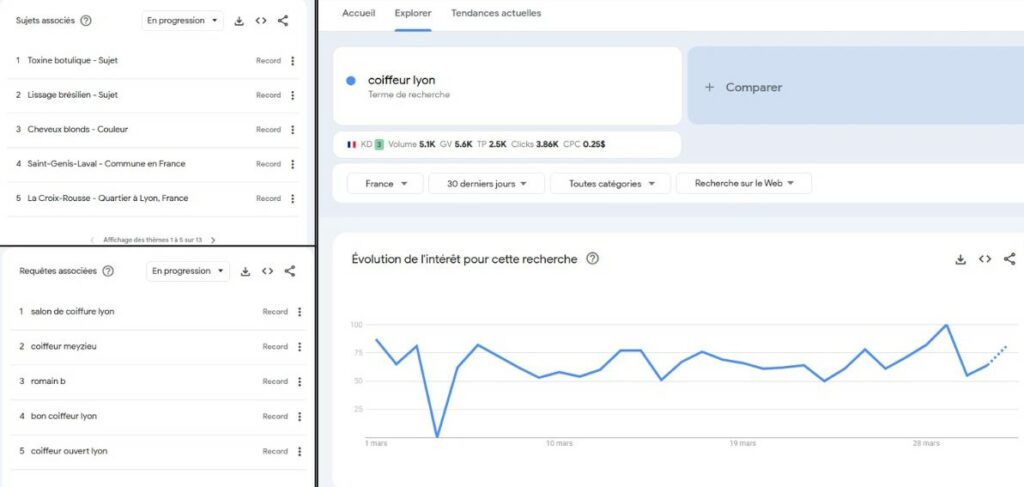Viewport: 1024px width, 487px height.
Task: Open the Saint-Genis-Laval topic
Action: click(106, 165)
